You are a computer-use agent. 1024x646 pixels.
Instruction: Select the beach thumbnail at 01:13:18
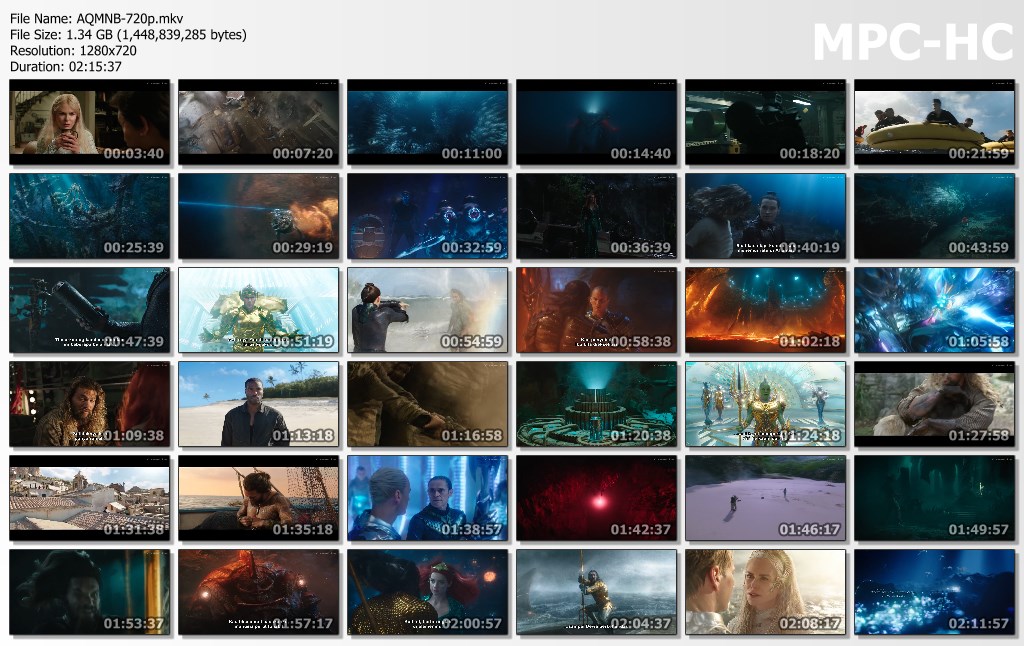pyautogui.click(x=259, y=404)
